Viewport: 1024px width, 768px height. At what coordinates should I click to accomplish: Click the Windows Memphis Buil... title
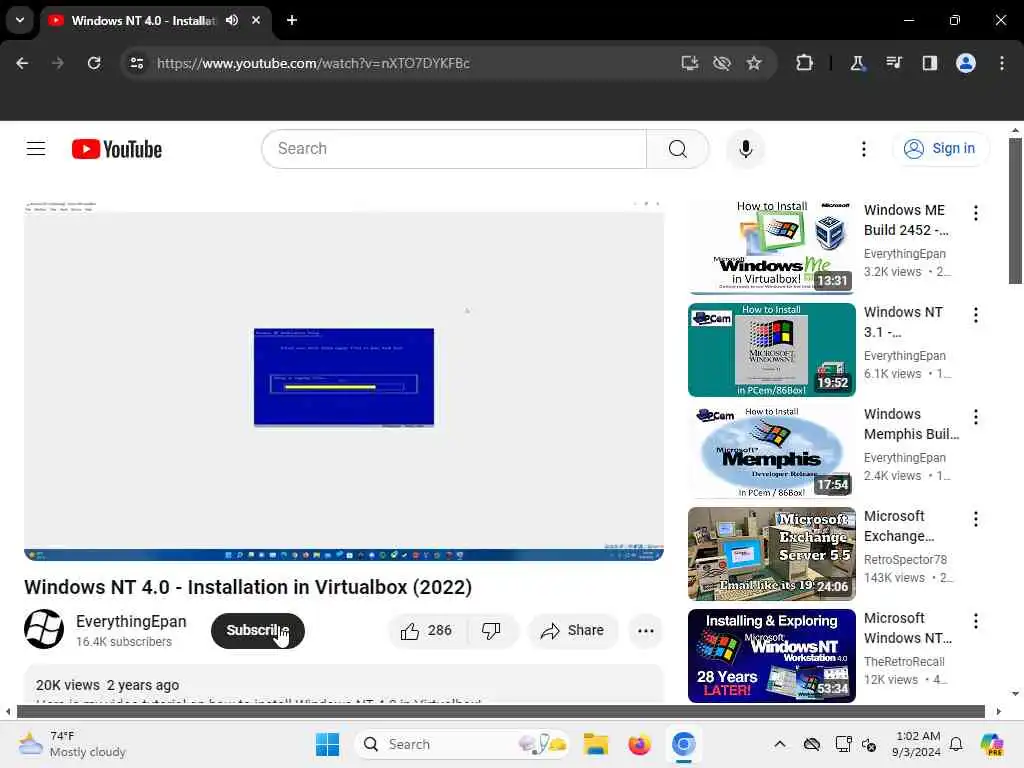pyautogui.click(x=912, y=424)
